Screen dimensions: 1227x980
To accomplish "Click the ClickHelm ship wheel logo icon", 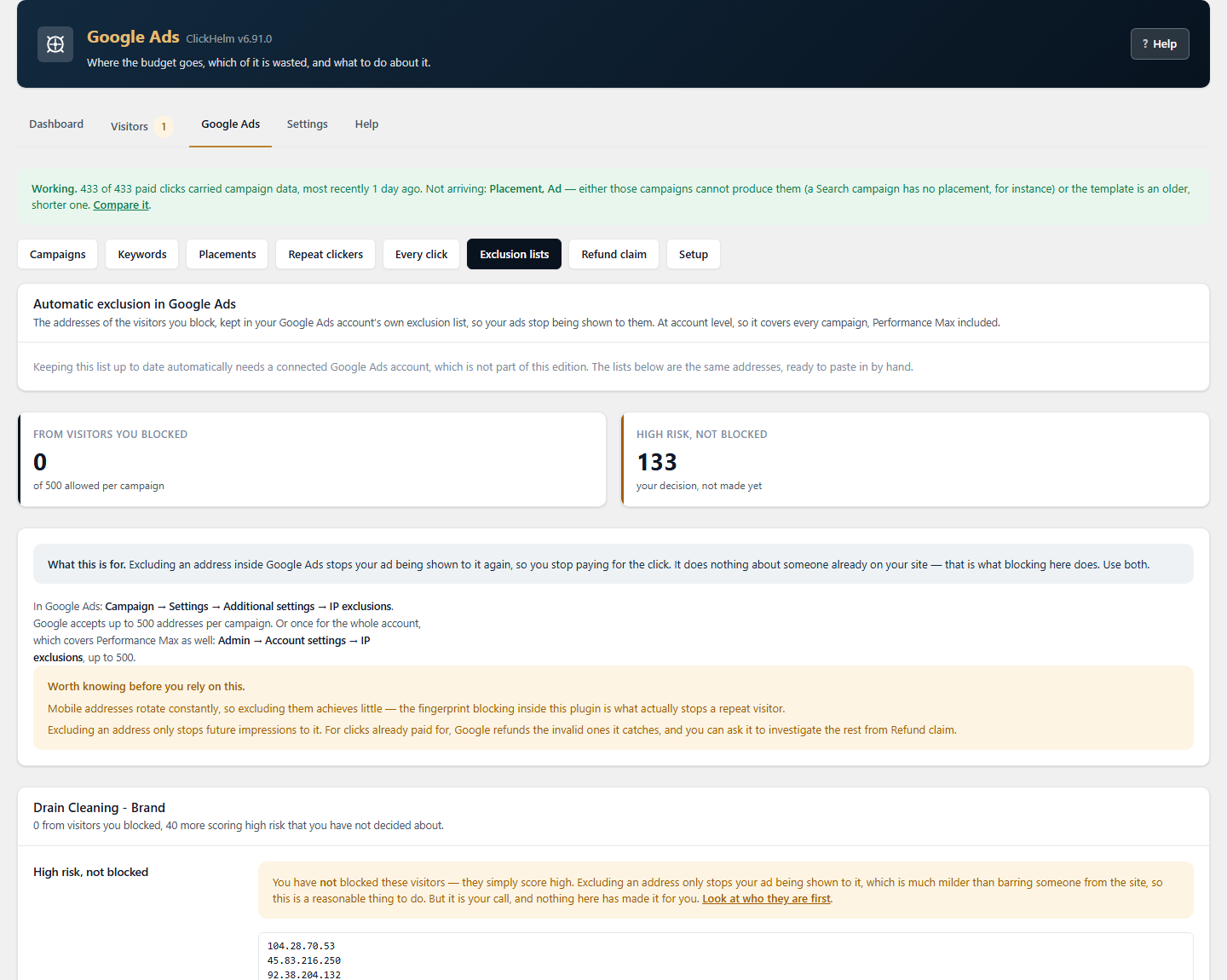I will tap(55, 44).
